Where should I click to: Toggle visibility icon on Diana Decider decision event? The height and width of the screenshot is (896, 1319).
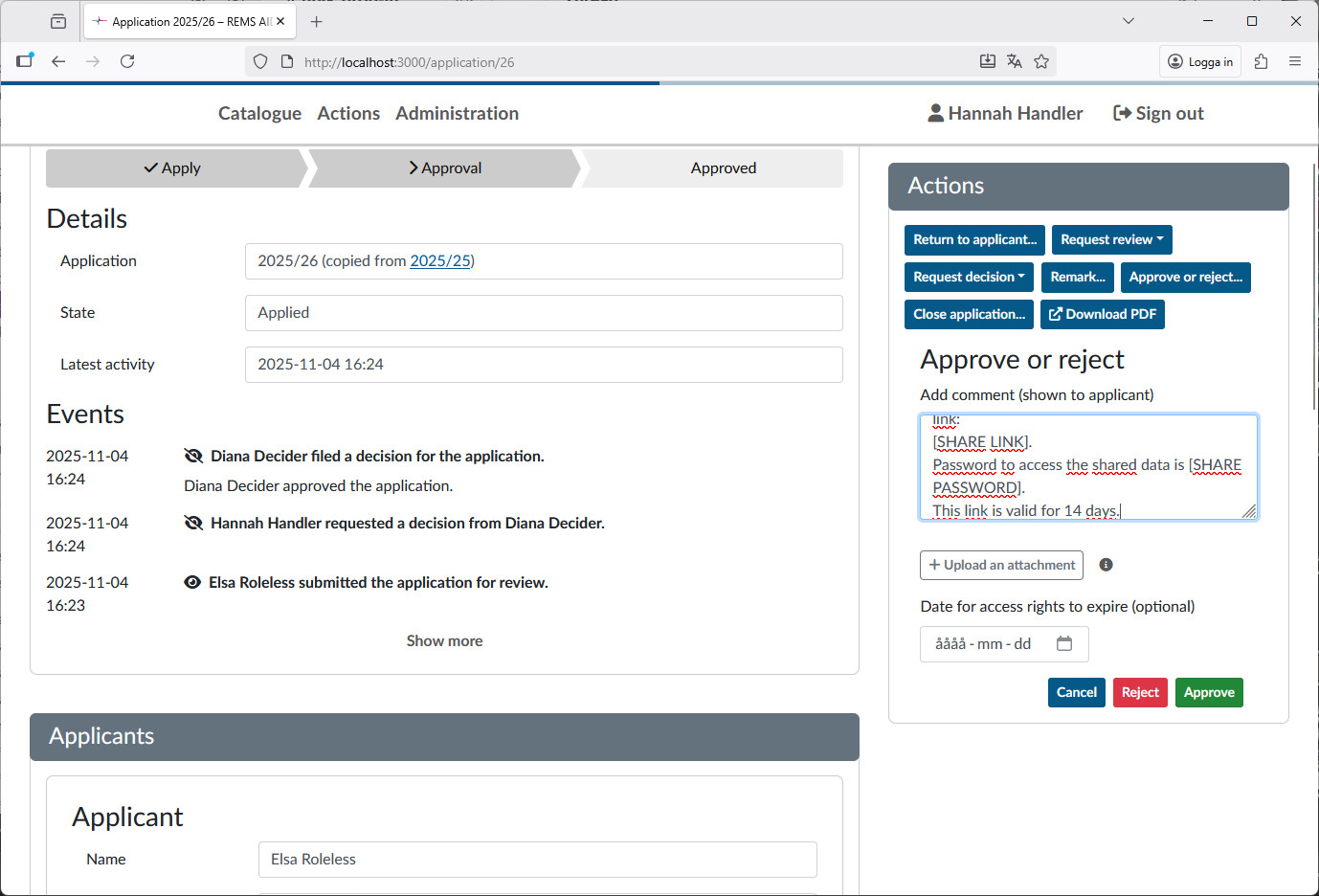tap(194, 455)
